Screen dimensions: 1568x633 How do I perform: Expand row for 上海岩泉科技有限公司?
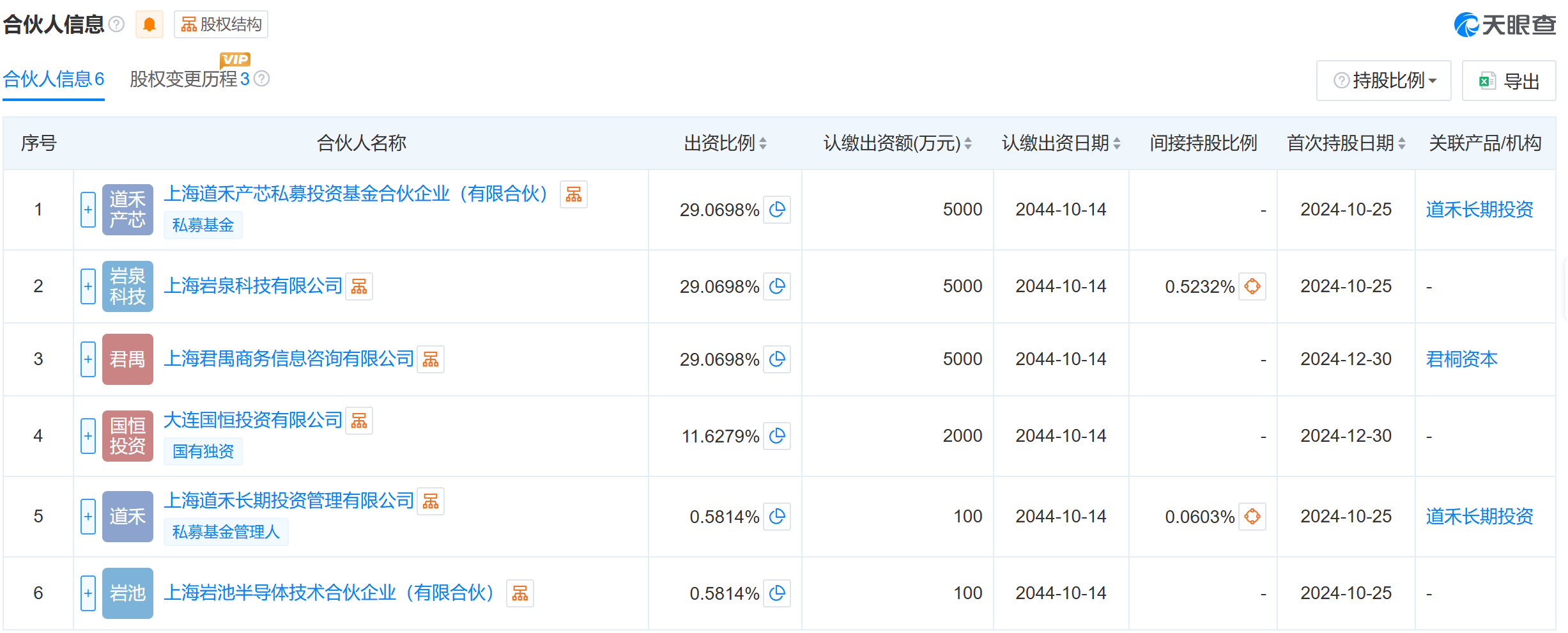click(x=88, y=286)
